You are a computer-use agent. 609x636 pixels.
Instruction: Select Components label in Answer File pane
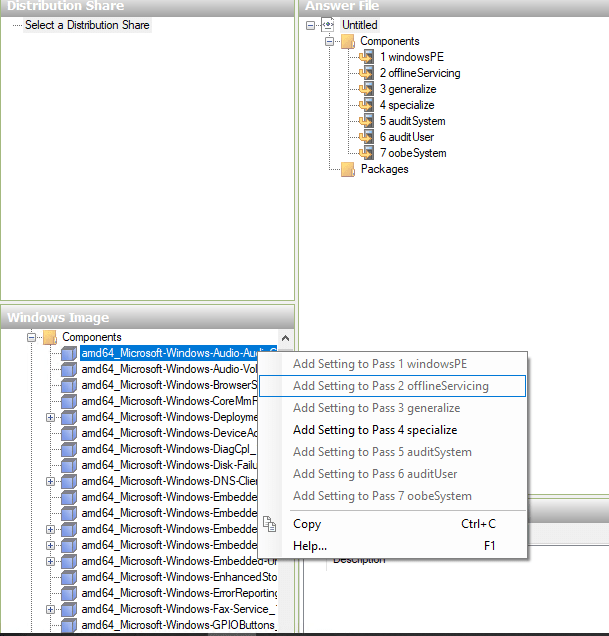click(390, 41)
